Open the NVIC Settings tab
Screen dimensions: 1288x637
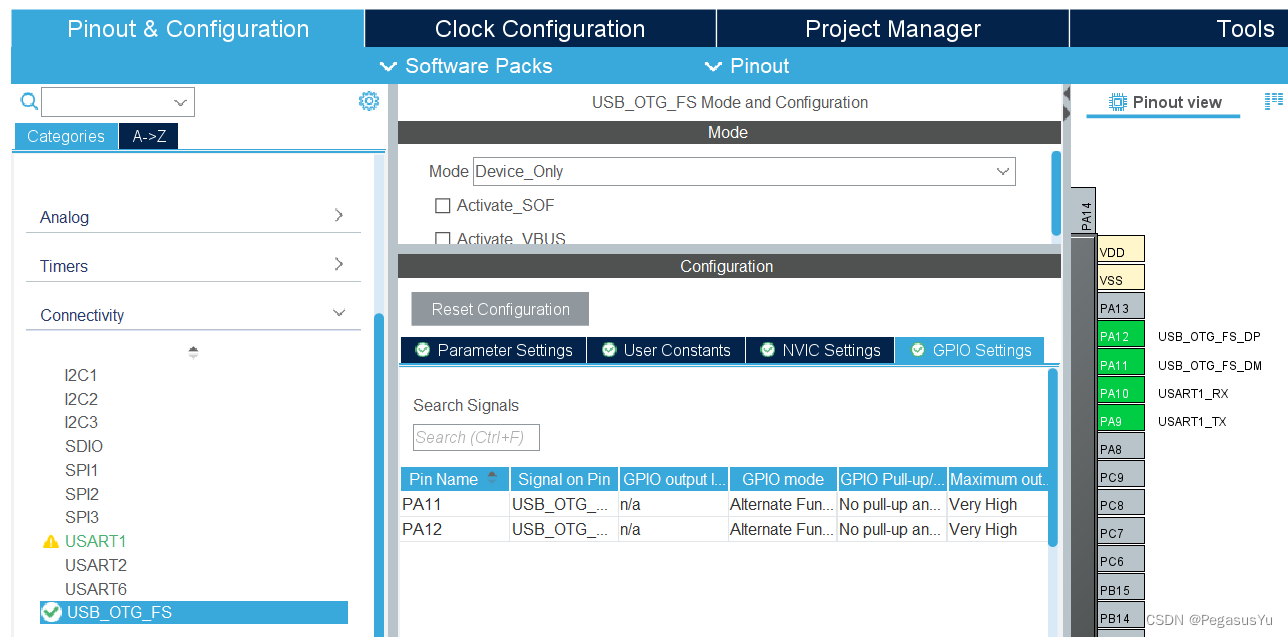click(x=820, y=350)
